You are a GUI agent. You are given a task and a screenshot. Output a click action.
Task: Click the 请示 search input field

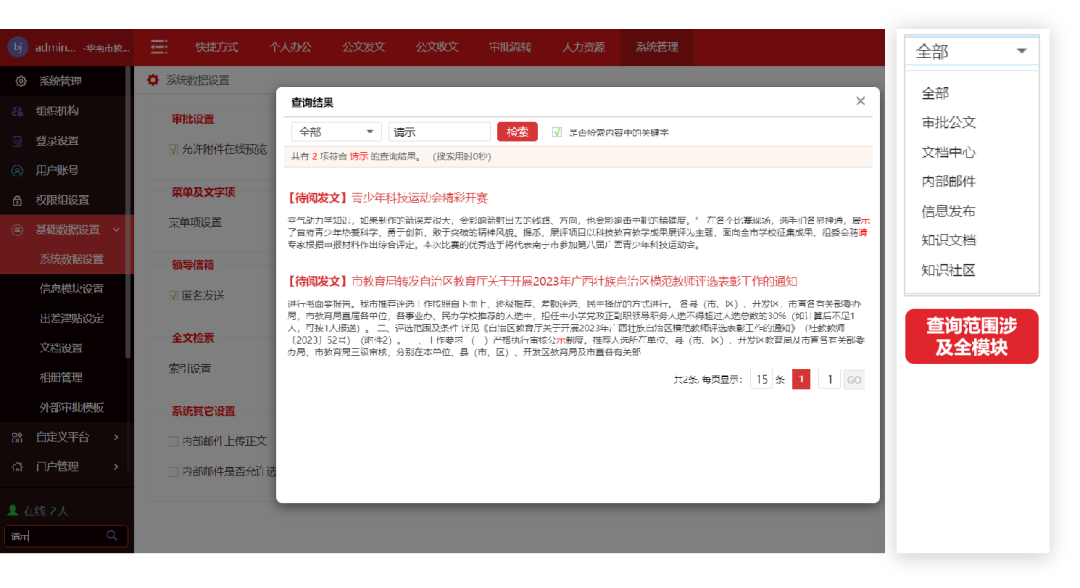440,131
